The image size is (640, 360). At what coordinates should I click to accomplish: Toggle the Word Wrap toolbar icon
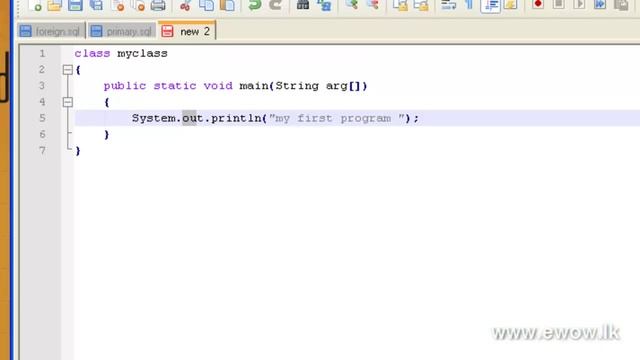click(x=449, y=5)
